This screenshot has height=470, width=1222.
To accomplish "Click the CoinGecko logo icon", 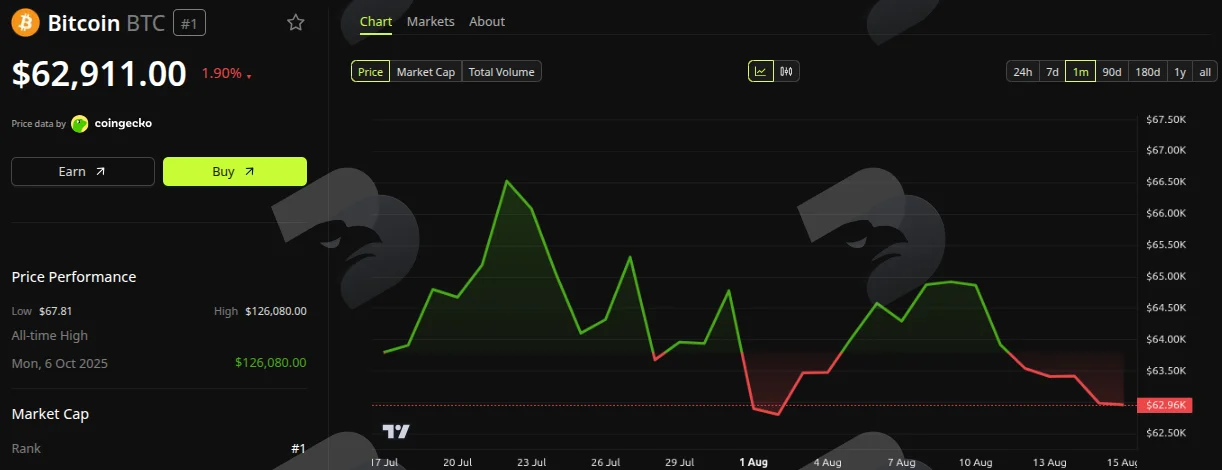I will pyautogui.click(x=80, y=123).
